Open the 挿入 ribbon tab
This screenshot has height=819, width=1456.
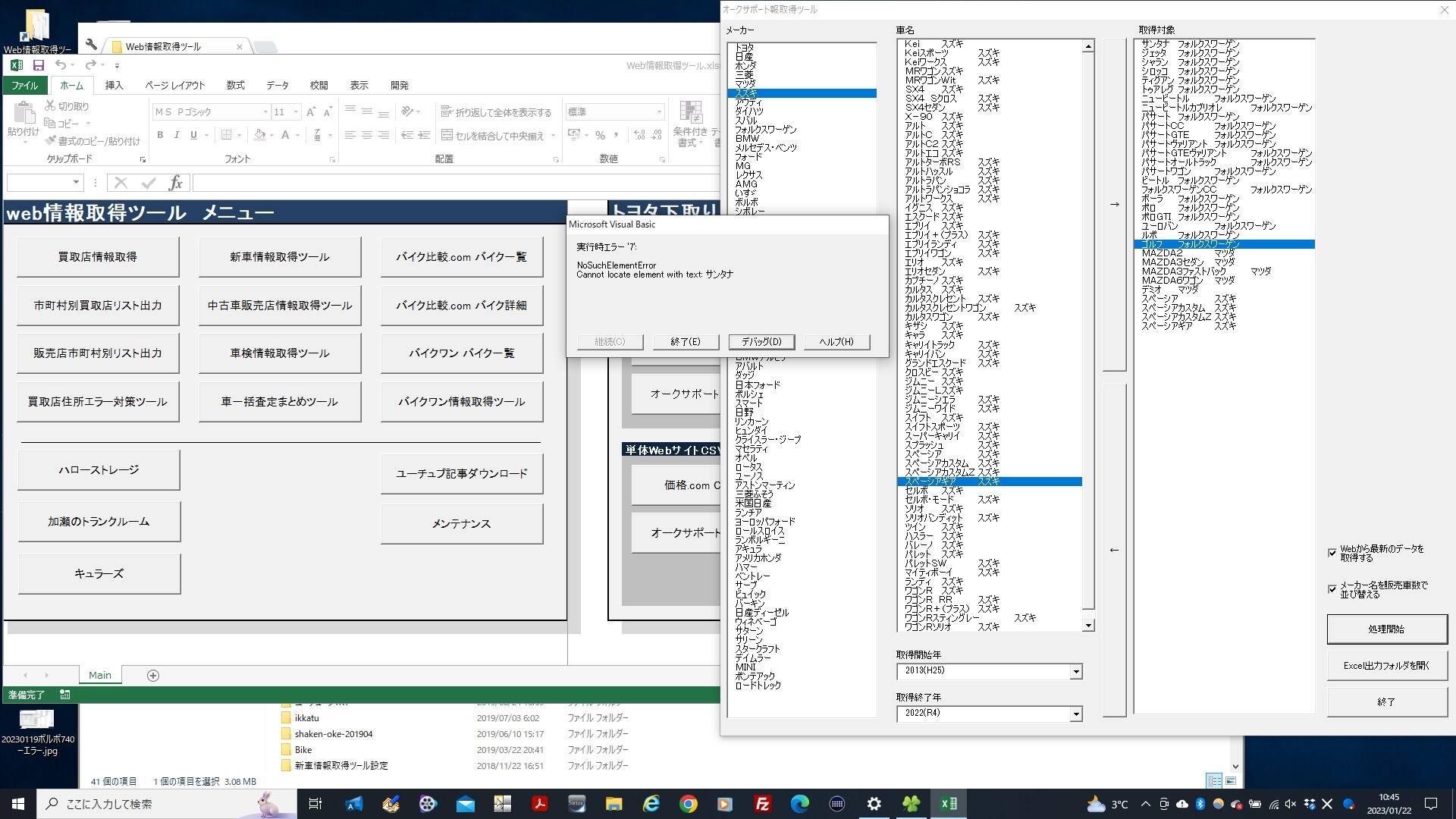[x=114, y=86]
